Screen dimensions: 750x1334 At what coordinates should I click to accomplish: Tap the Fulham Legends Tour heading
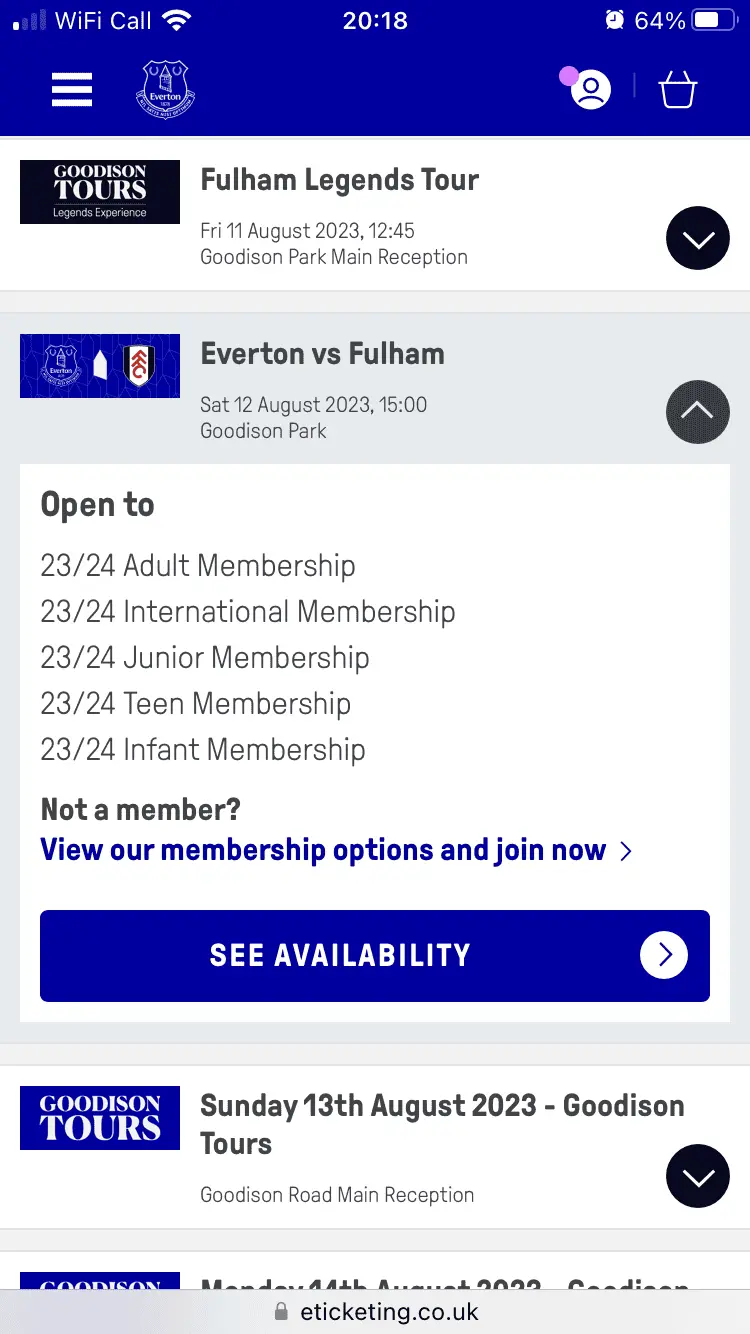[340, 180]
